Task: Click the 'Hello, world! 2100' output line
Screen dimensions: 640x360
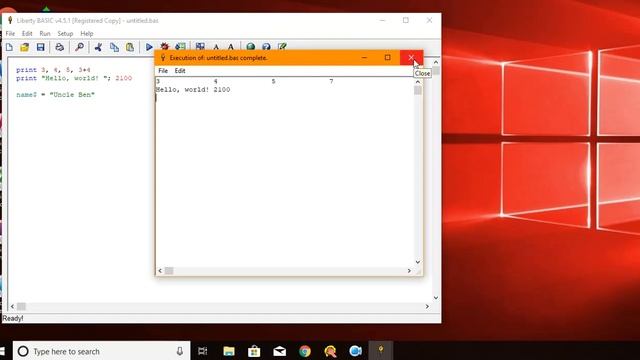Action: tap(193, 89)
